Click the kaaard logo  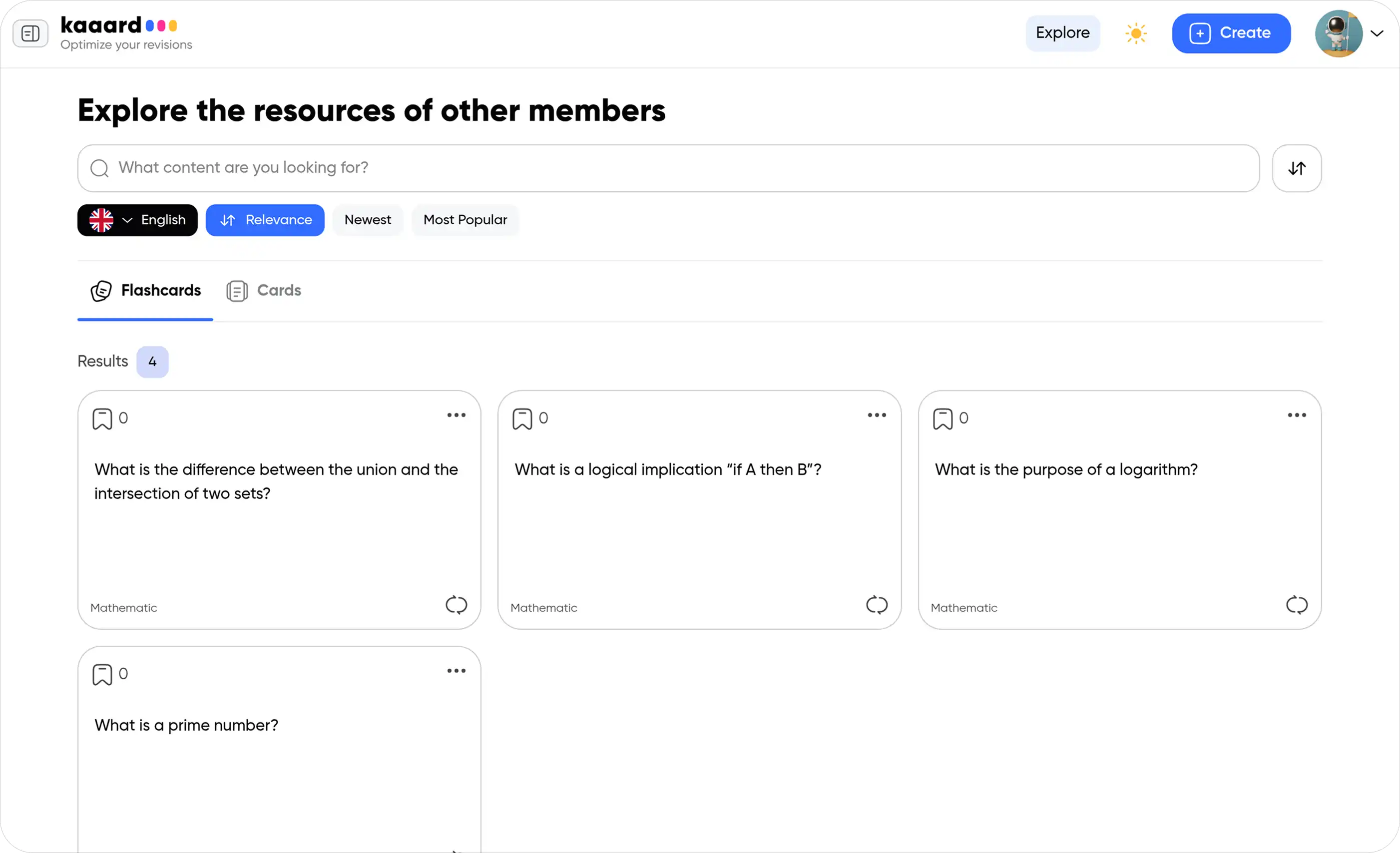click(x=119, y=25)
